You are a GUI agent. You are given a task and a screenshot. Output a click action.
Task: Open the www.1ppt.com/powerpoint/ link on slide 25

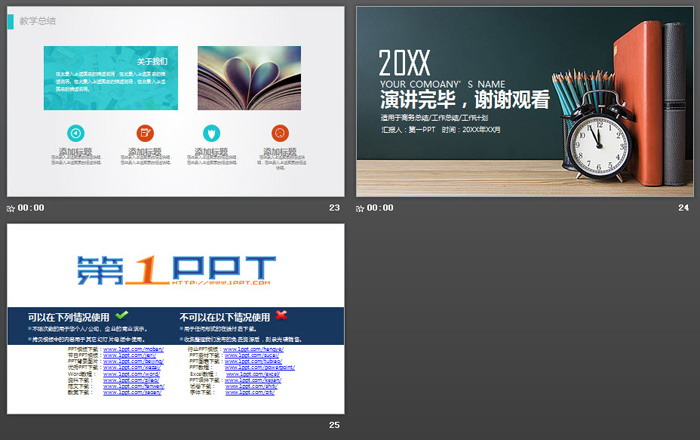tap(260, 368)
